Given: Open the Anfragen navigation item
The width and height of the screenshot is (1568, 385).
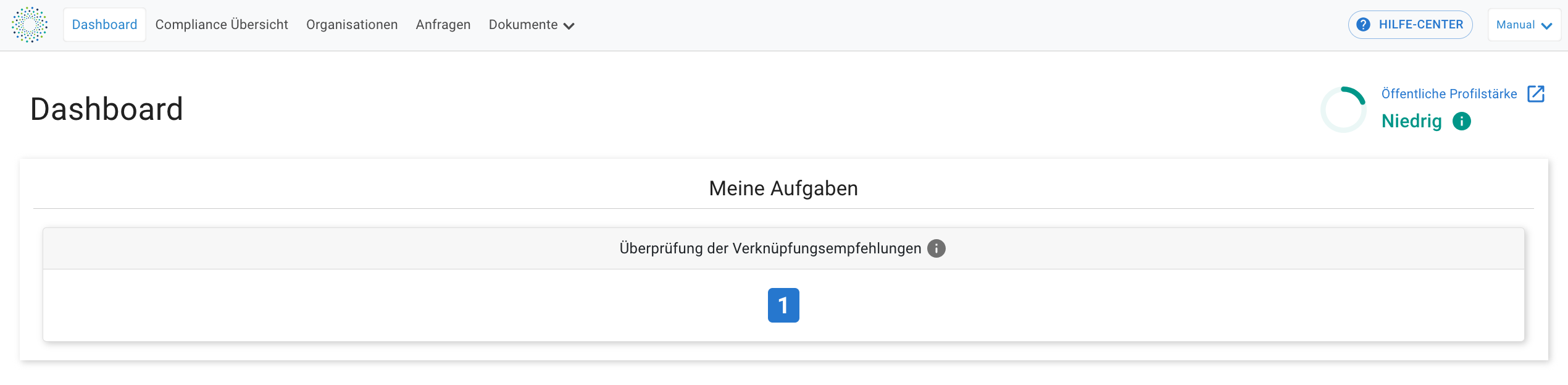Looking at the screenshot, I should pyautogui.click(x=443, y=25).
